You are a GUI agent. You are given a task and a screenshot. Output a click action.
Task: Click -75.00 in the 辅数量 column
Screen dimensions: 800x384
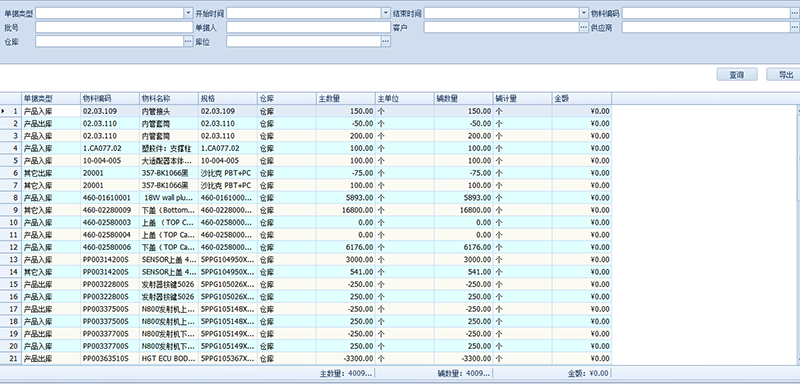(464, 173)
